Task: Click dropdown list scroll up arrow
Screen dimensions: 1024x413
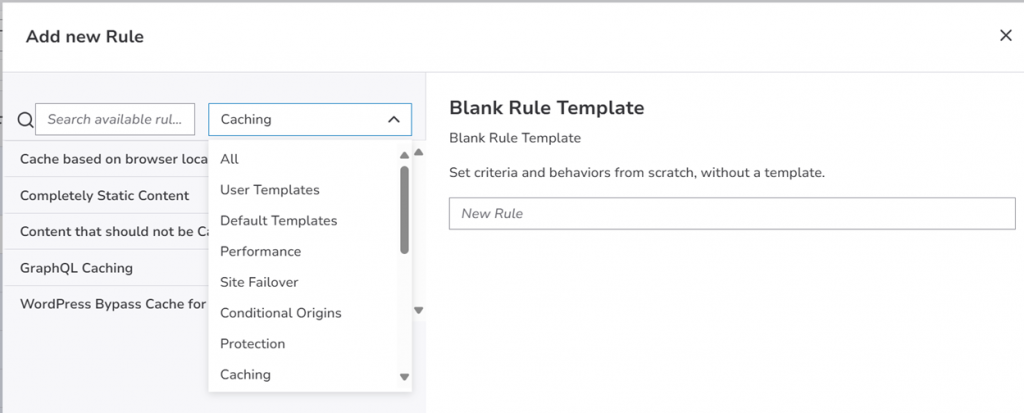Action: [x=404, y=155]
